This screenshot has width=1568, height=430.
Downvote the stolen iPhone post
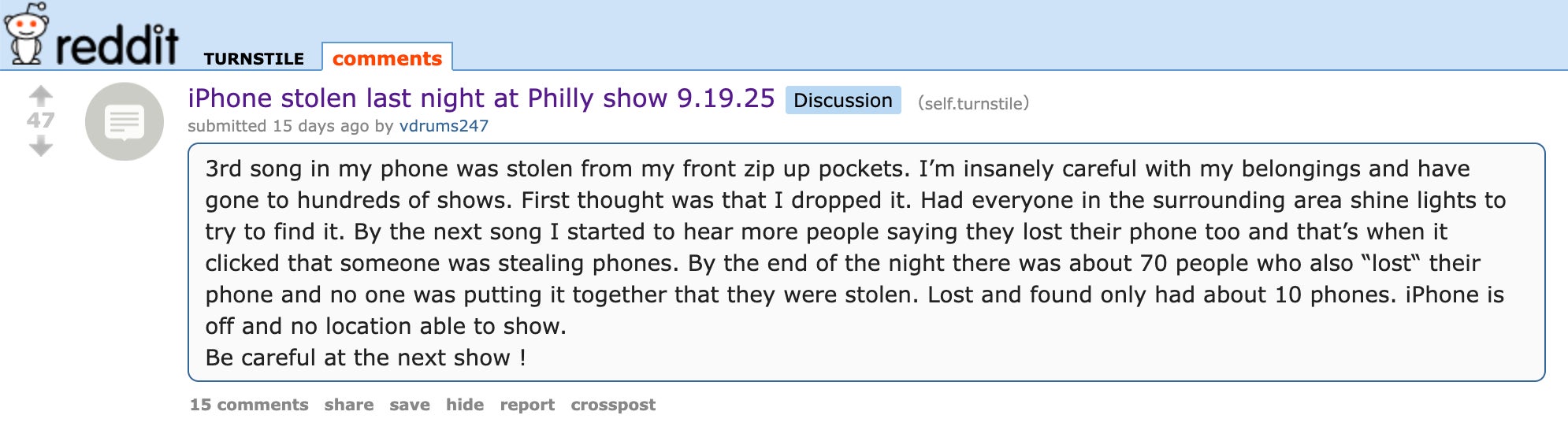pyautogui.click(x=41, y=146)
